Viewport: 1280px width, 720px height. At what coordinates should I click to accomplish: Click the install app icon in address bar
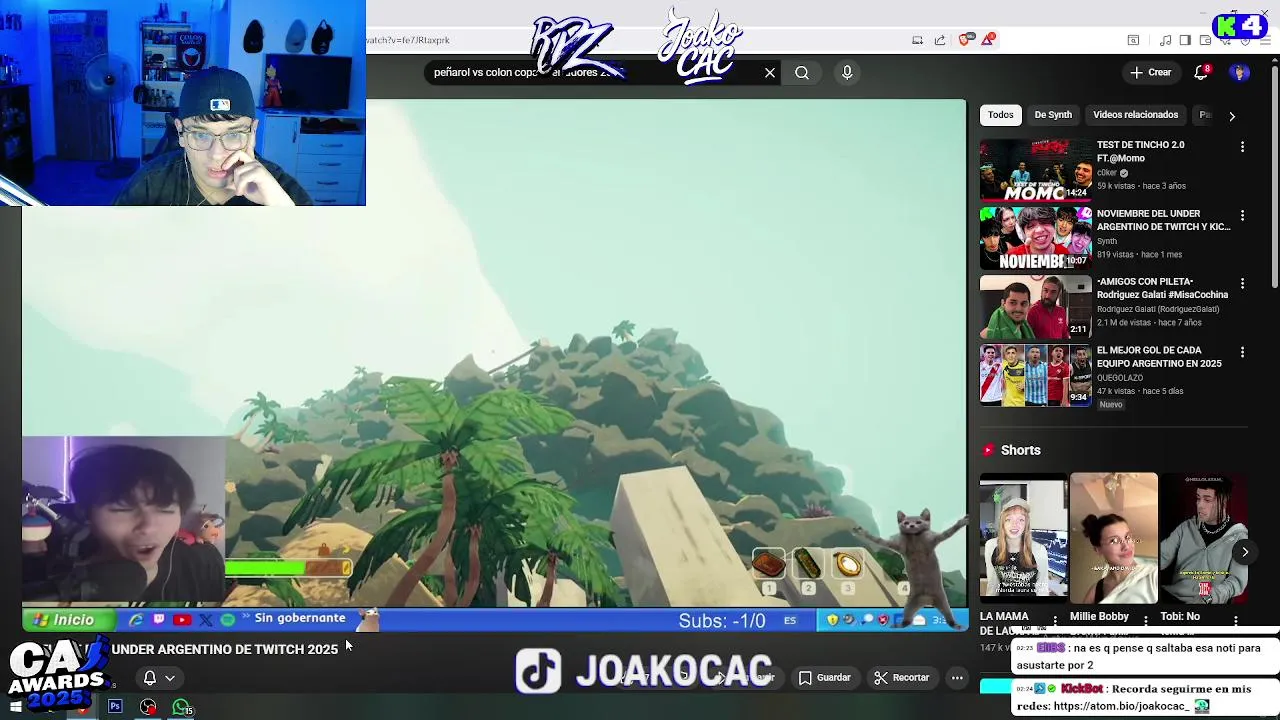917,40
